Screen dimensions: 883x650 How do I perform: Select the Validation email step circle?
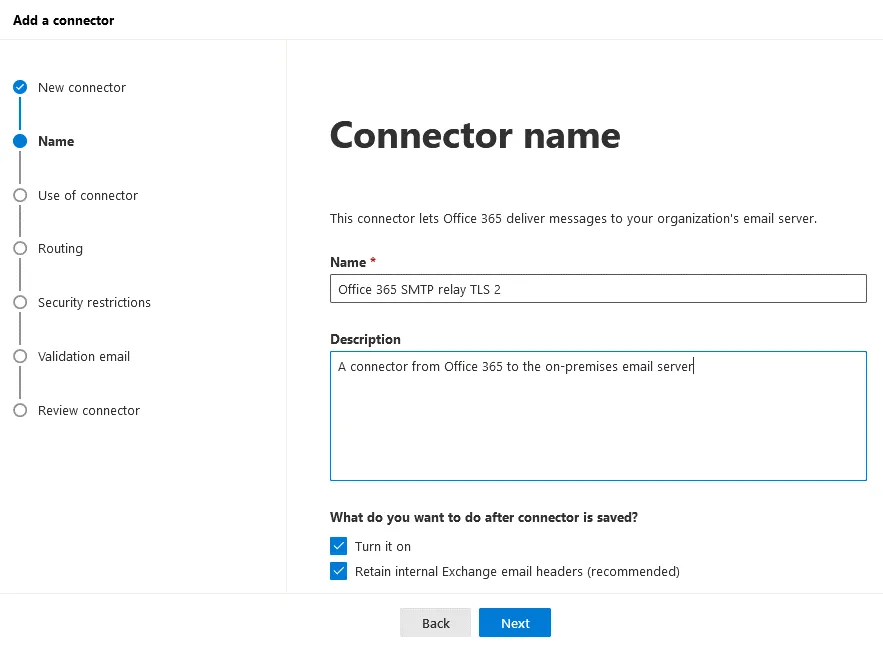(x=20, y=356)
